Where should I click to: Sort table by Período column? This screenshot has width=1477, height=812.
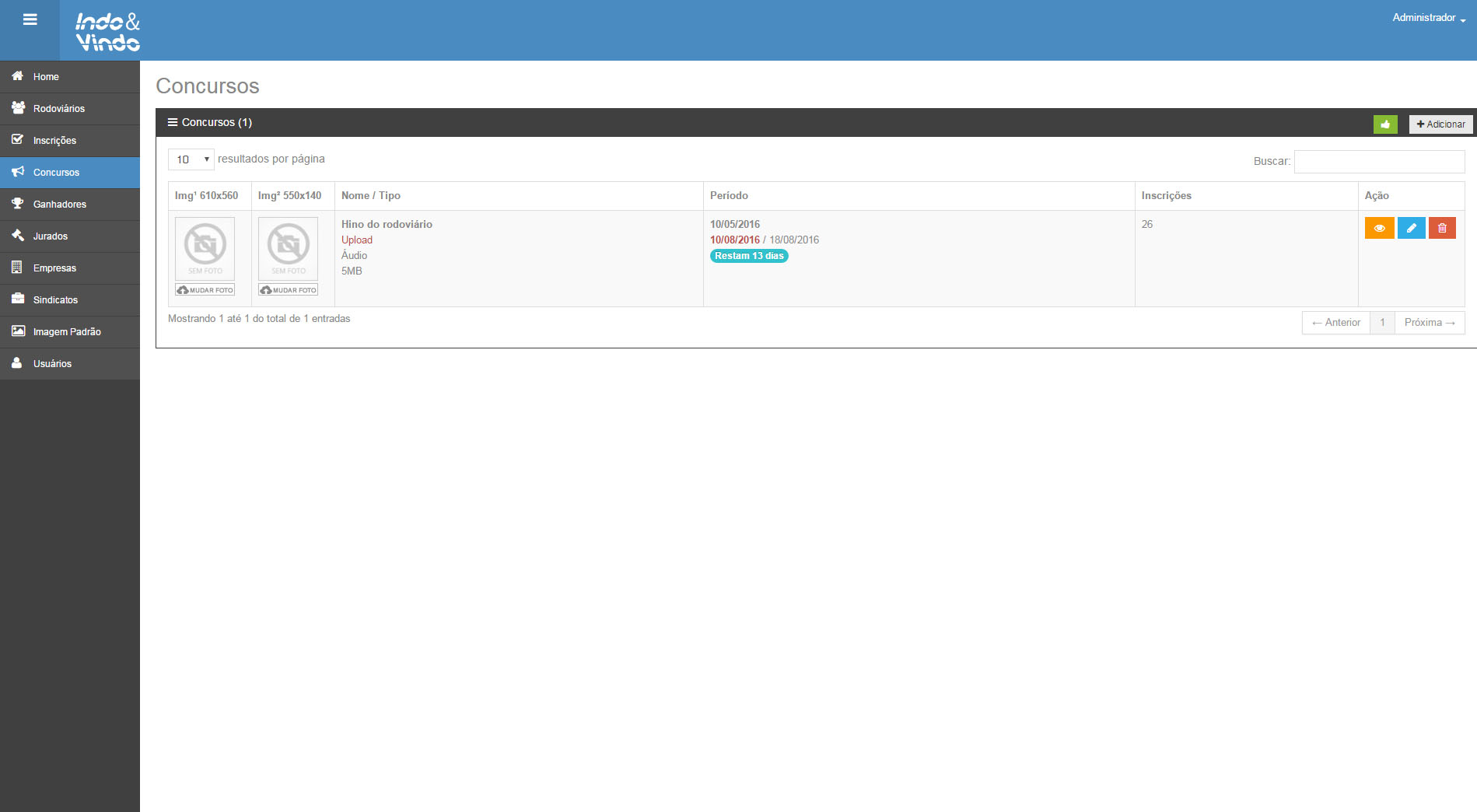point(729,196)
